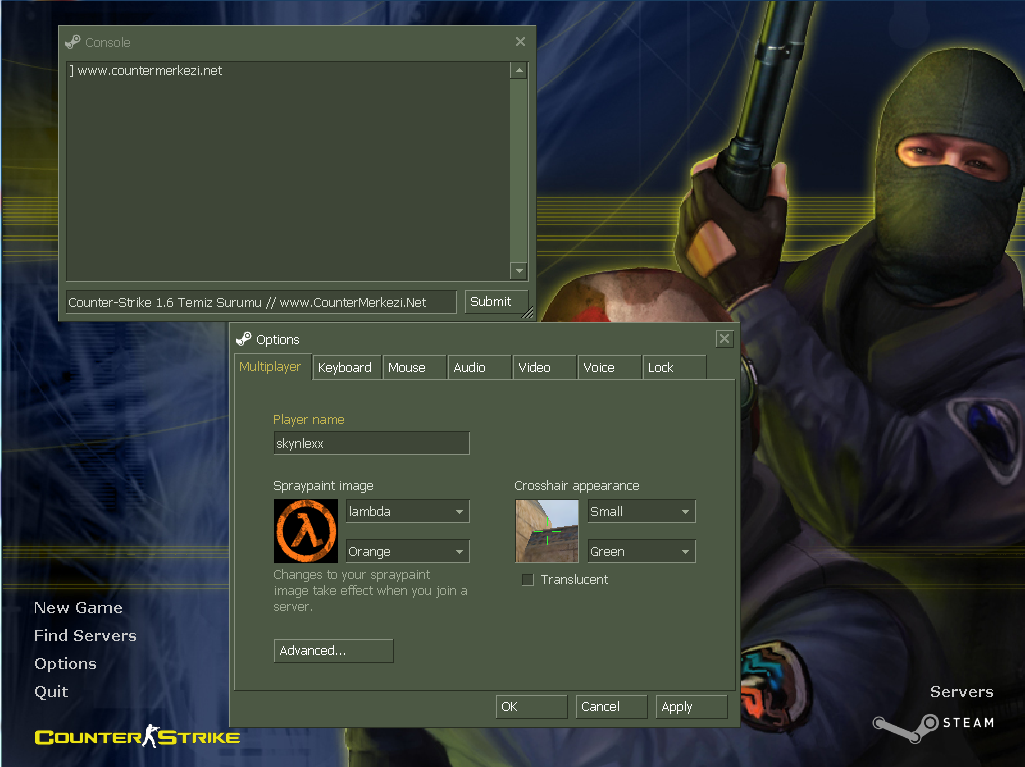
Task: Start a New Game from main menu
Action: pyautogui.click(x=78, y=607)
